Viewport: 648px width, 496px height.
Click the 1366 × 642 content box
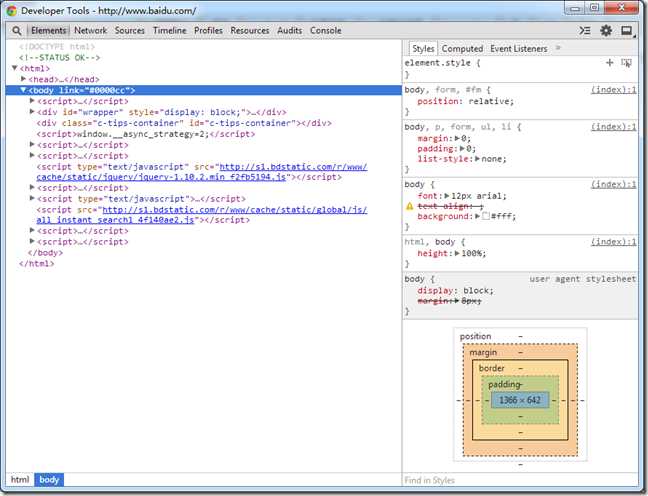(x=520, y=400)
